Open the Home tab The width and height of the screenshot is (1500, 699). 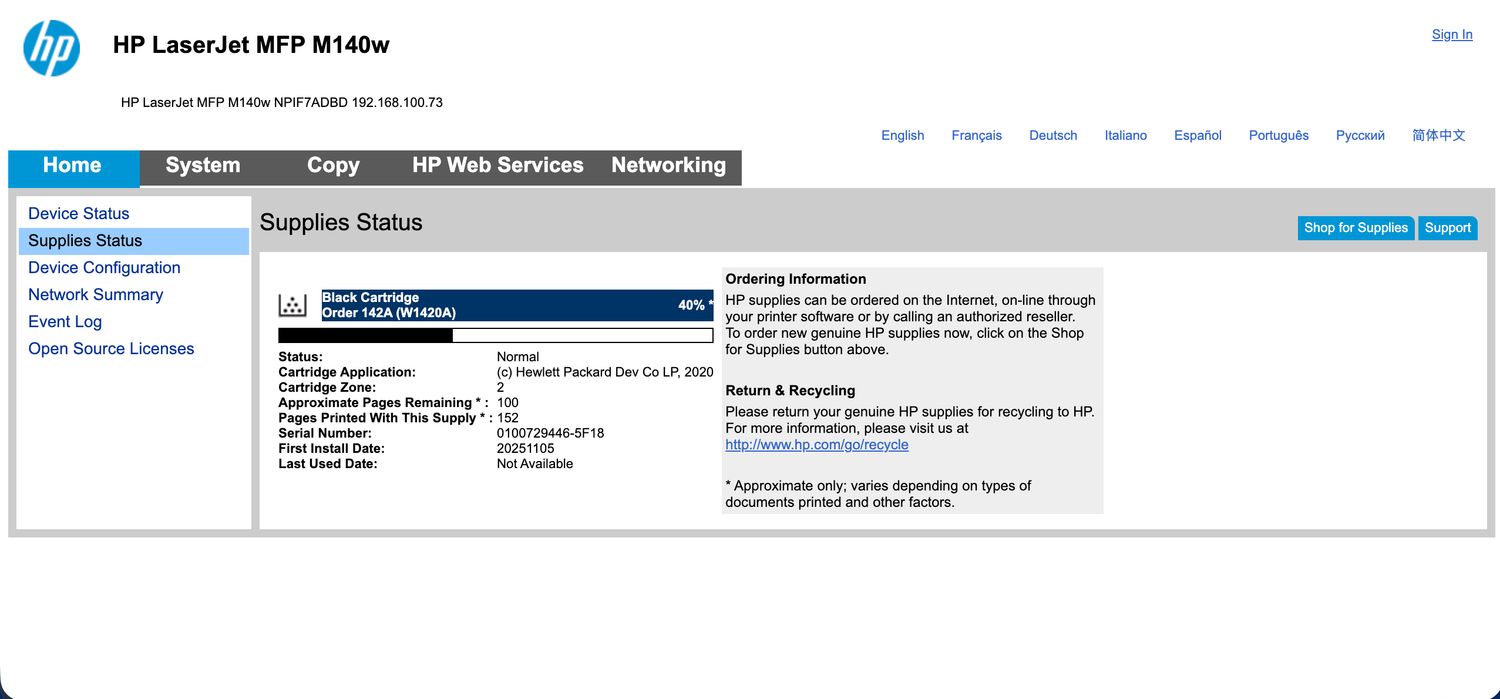[73, 167]
